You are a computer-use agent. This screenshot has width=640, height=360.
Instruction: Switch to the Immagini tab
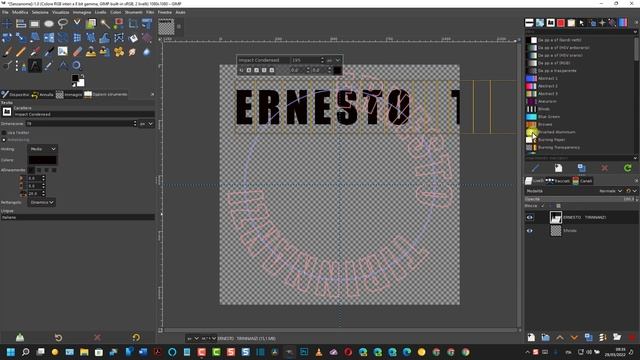(x=69, y=94)
